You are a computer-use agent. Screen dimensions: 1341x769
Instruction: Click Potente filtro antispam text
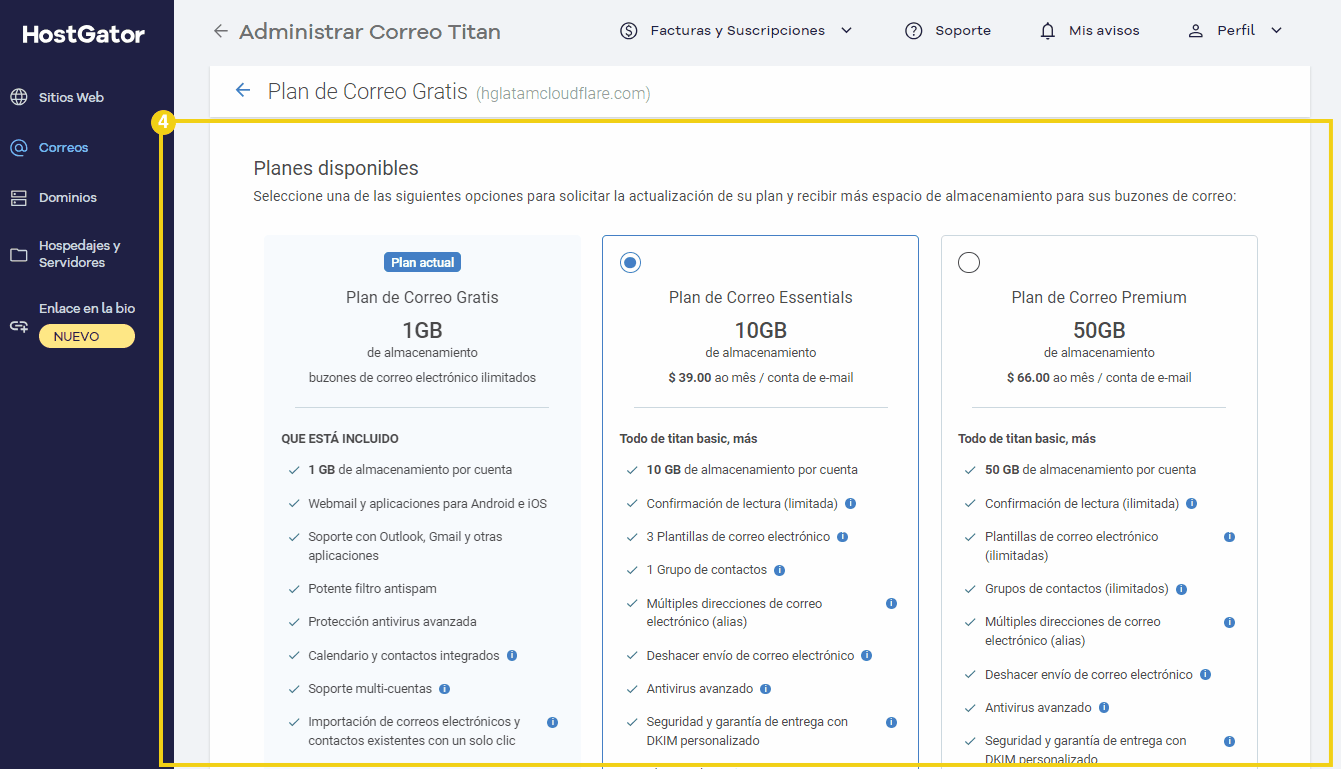pos(372,589)
